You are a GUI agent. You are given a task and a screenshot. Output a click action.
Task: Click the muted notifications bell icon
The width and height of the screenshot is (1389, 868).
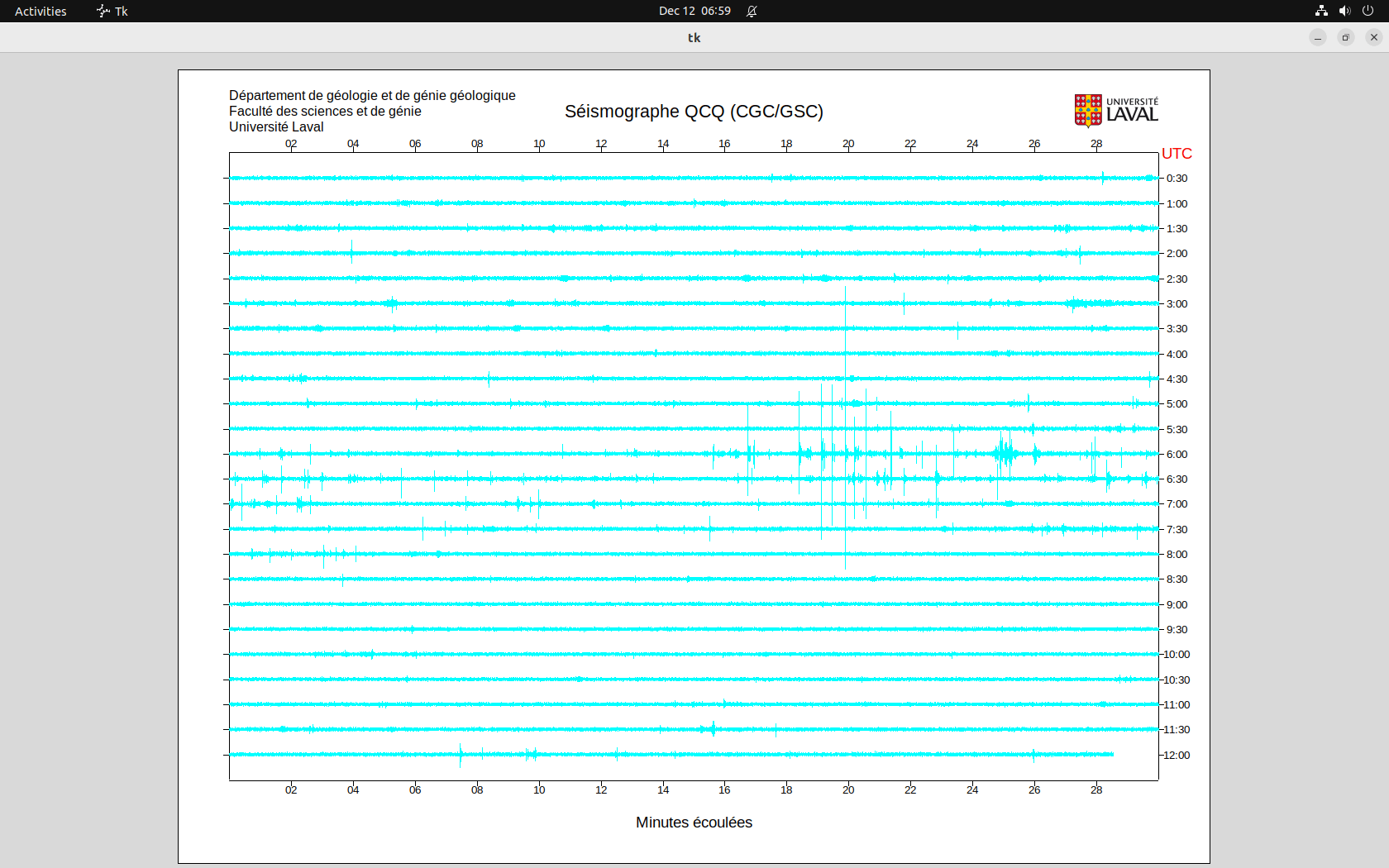[x=752, y=11]
